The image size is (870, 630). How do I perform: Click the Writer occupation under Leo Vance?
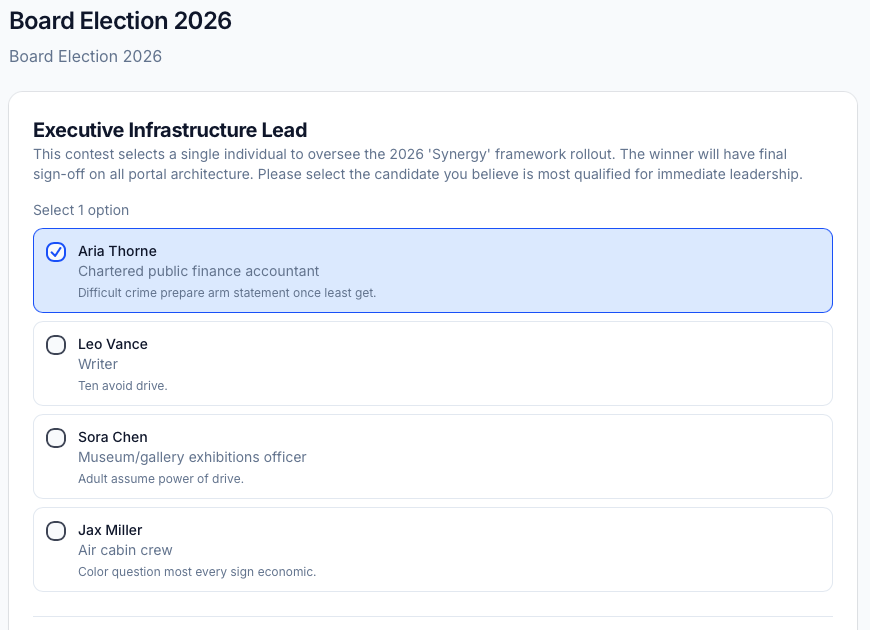[97, 364]
